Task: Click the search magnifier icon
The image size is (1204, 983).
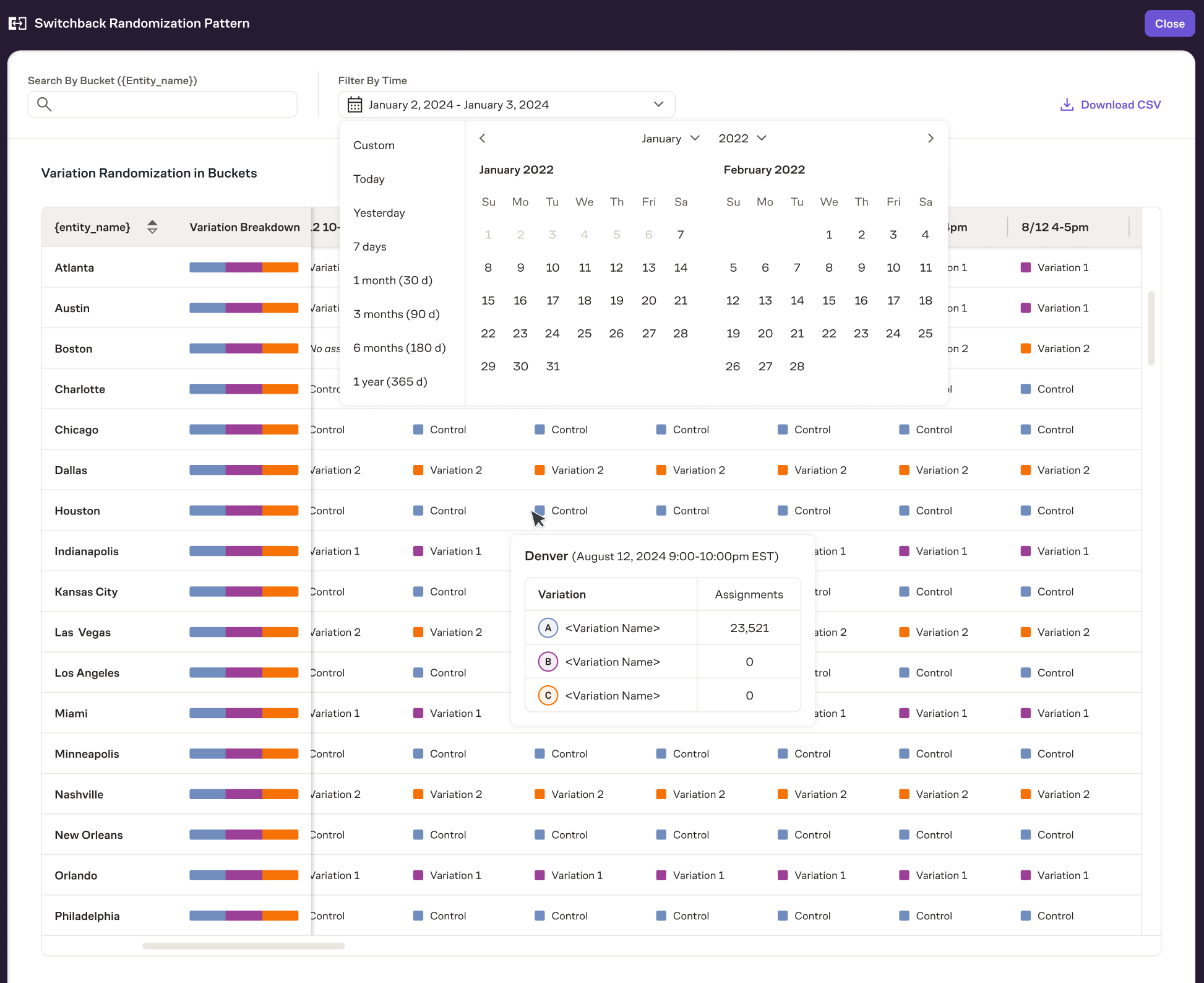Action: point(44,104)
